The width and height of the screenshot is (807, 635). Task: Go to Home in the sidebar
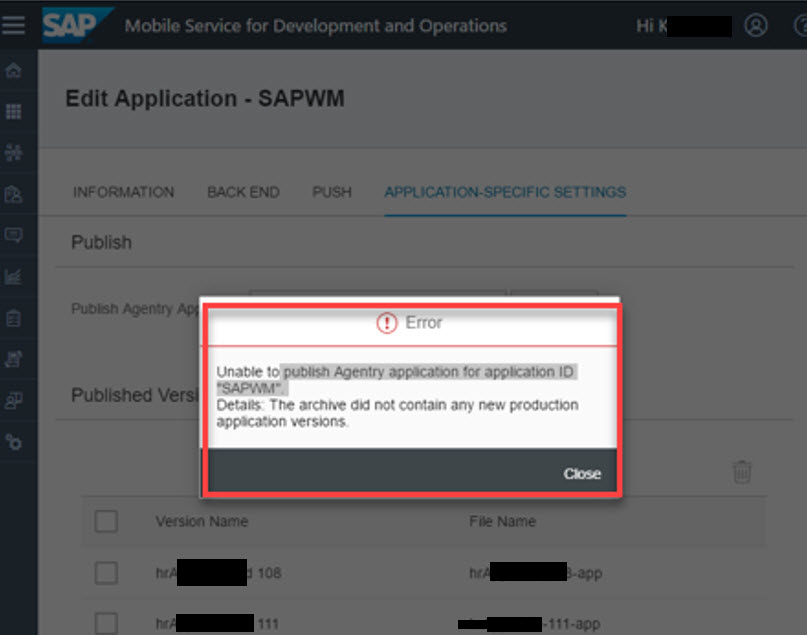(x=13, y=70)
